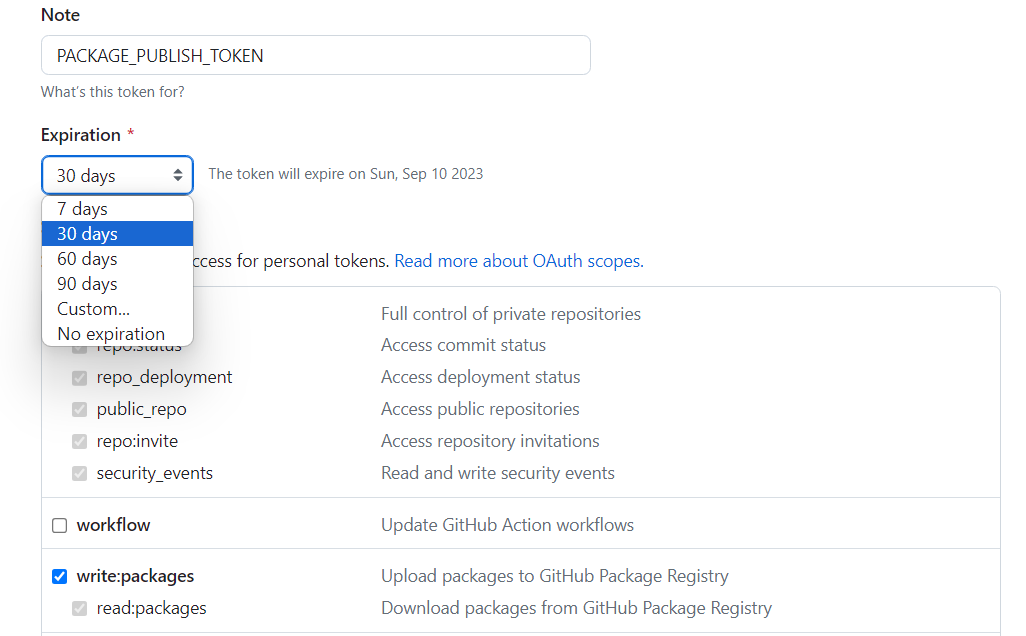Screen dimensions: 1026x636
Task: Select No expiration option
Action: pos(111,334)
